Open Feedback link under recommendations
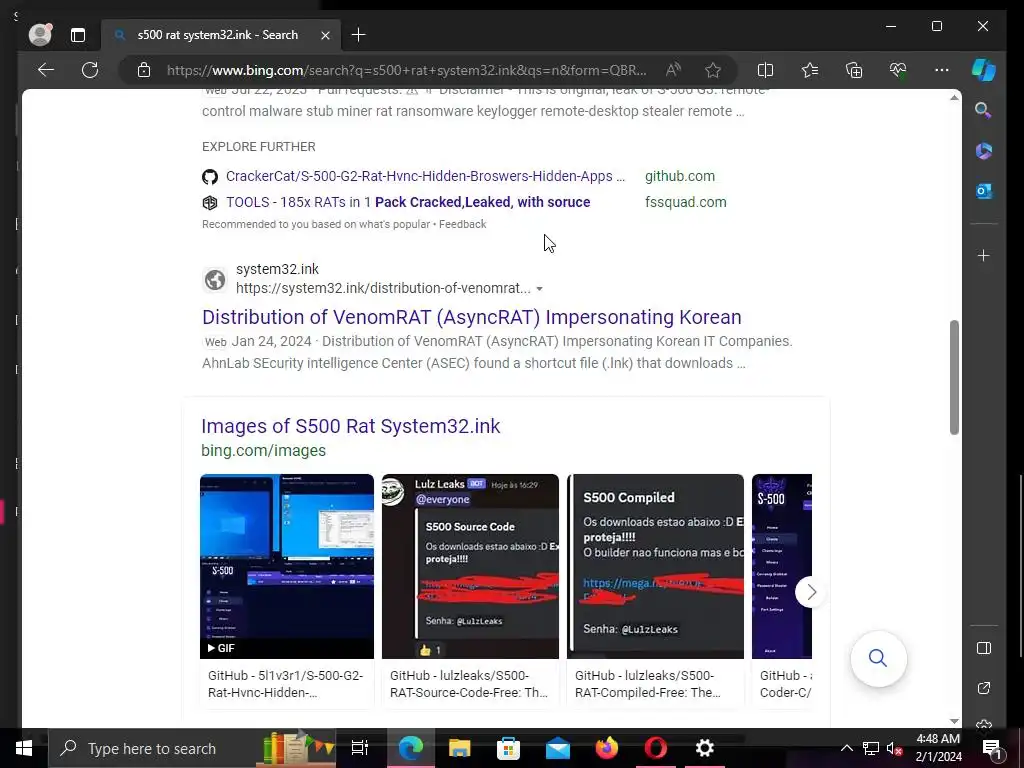 [x=462, y=224]
